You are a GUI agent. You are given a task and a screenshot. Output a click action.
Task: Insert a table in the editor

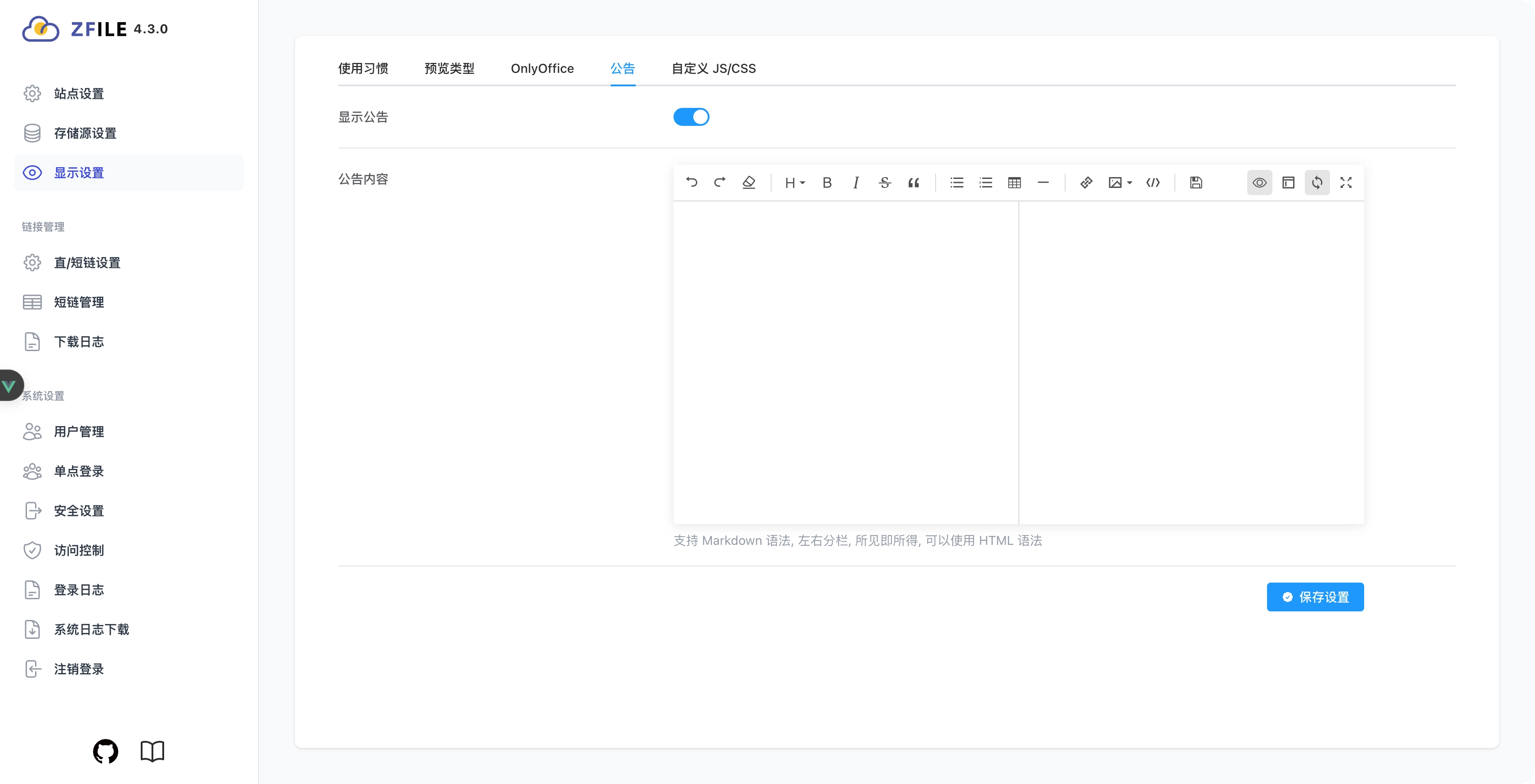pyautogui.click(x=1014, y=183)
